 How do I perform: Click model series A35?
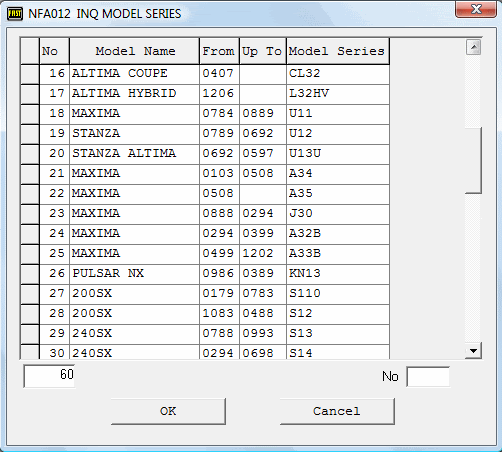pyautogui.click(x=338, y=194)
